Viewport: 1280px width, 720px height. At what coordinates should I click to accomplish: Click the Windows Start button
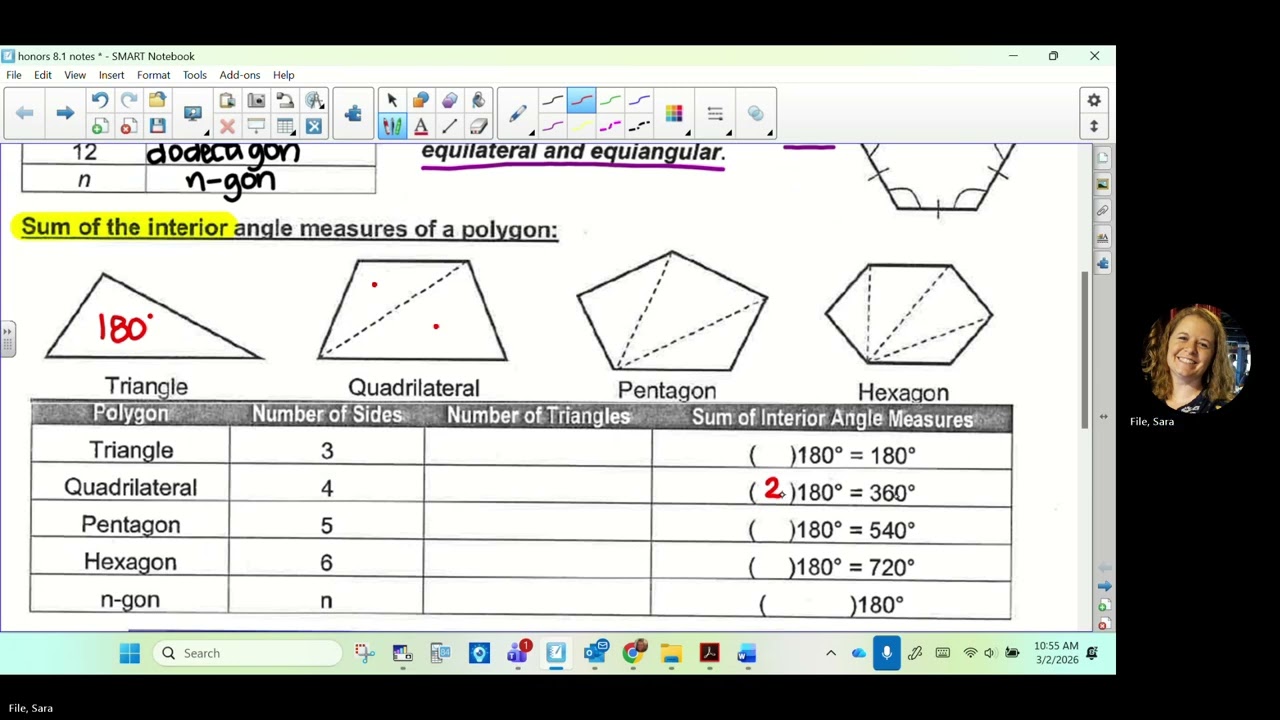click(130, 653)
